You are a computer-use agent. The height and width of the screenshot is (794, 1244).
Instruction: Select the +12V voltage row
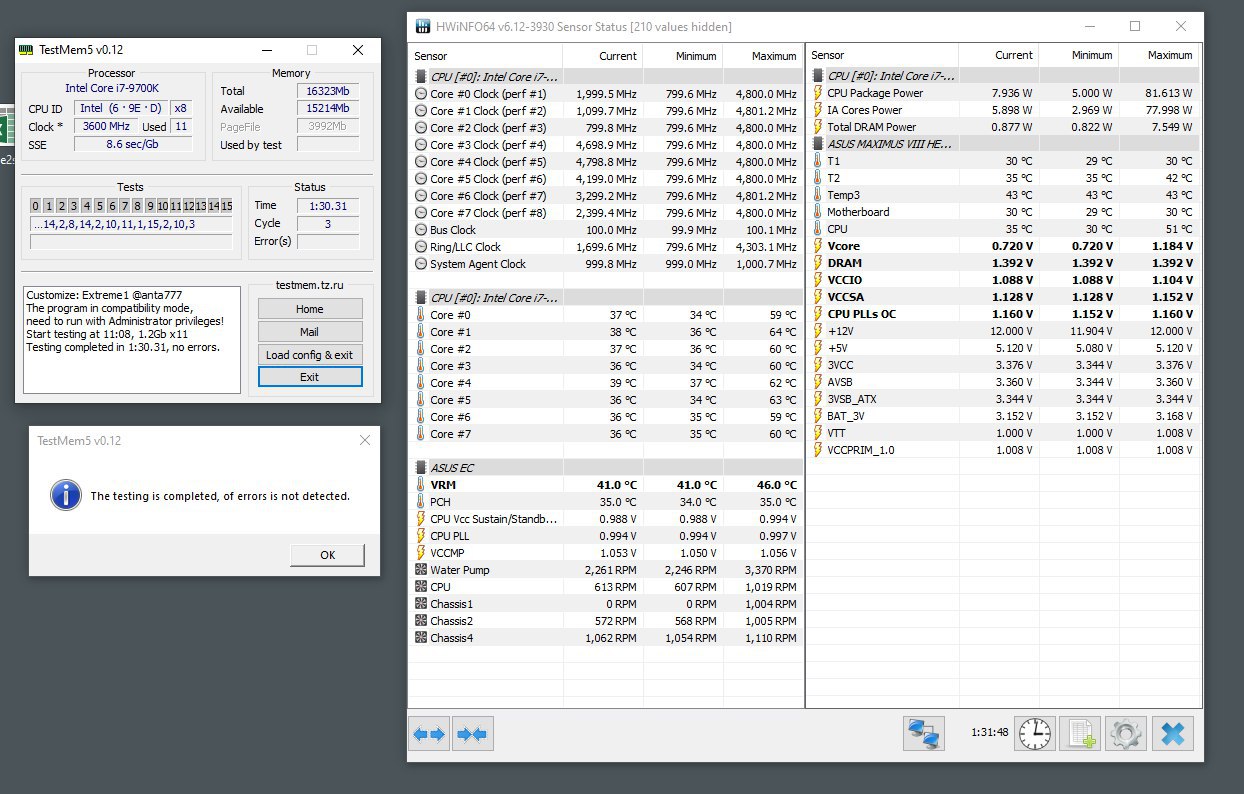[1003, 331]
